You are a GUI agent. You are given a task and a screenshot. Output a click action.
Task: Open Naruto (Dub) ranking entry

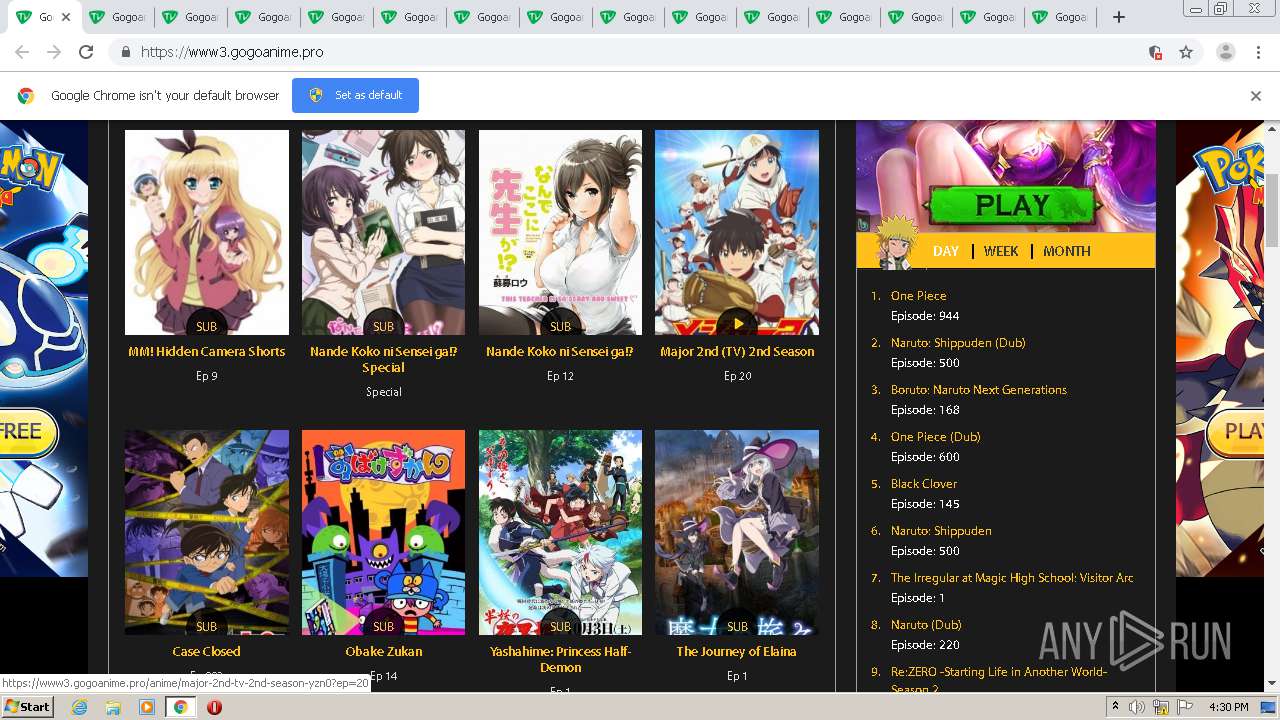coord(926,625)
